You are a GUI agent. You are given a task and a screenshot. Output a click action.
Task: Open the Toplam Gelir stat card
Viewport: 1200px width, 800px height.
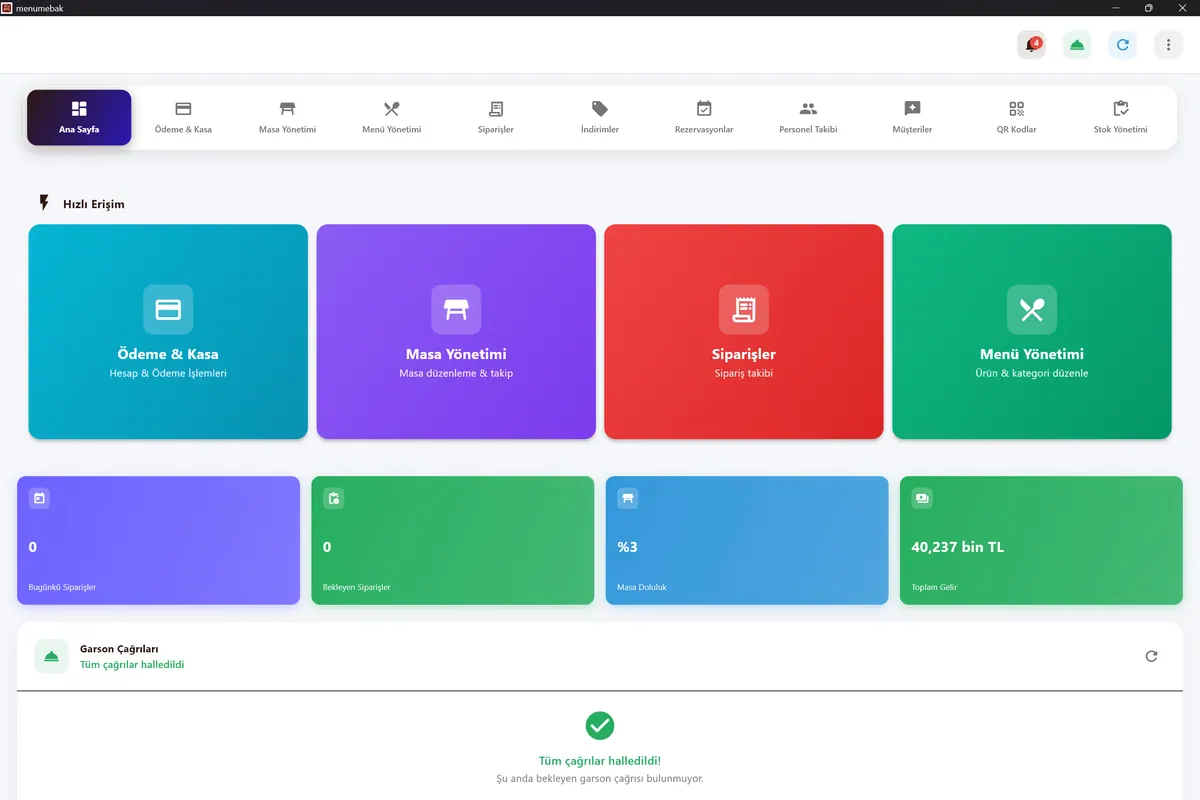1041,540
